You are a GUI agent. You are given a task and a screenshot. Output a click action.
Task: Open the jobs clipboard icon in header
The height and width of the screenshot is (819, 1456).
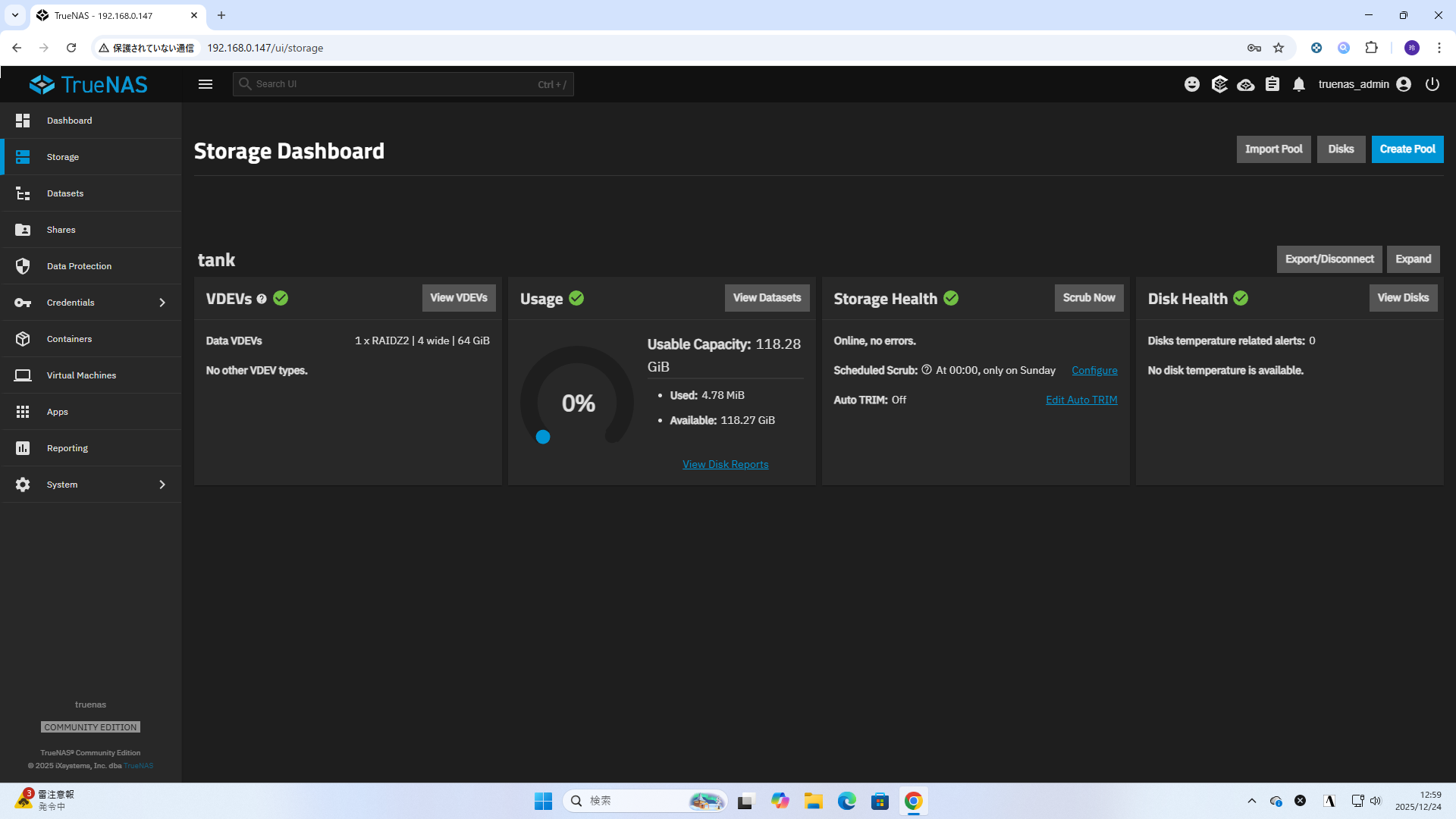(1272, 84)
